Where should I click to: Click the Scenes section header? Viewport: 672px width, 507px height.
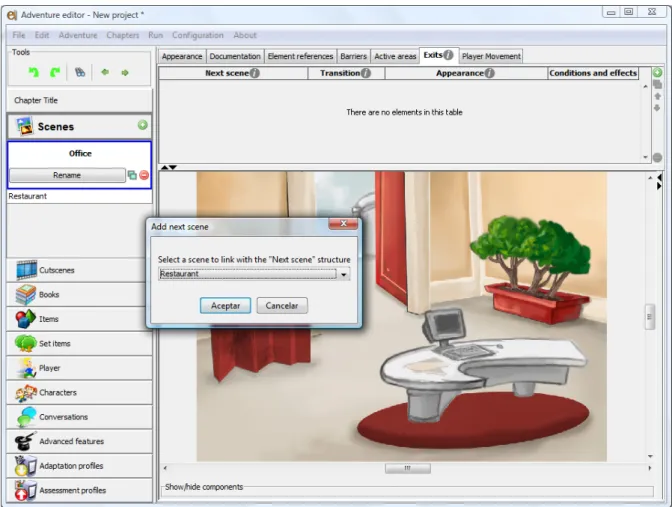[79, 126]
